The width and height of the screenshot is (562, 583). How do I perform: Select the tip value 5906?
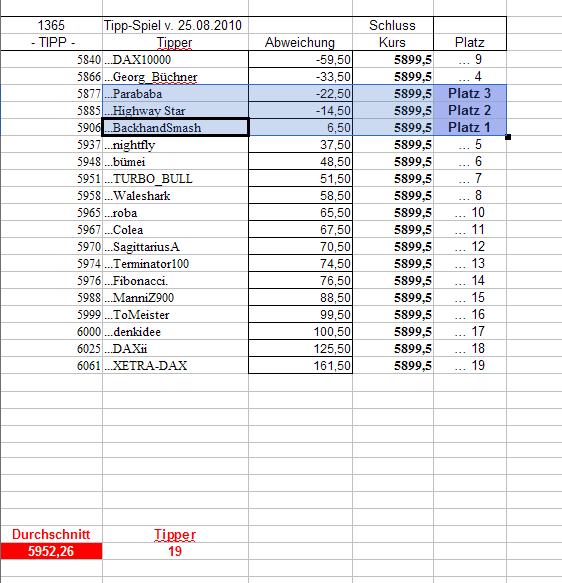click(51, 128)
